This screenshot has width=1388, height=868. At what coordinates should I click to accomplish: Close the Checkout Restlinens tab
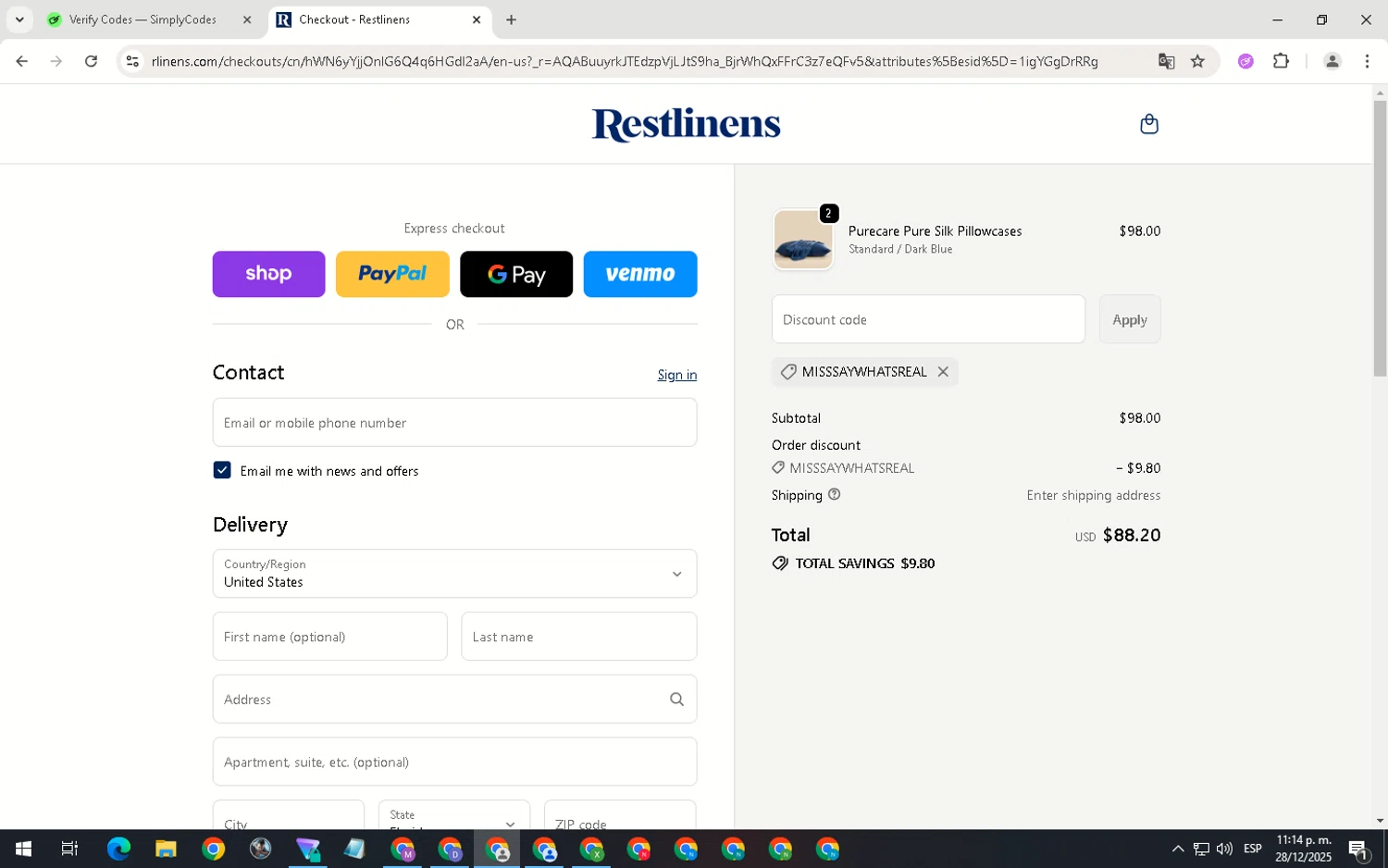[477, 19]
